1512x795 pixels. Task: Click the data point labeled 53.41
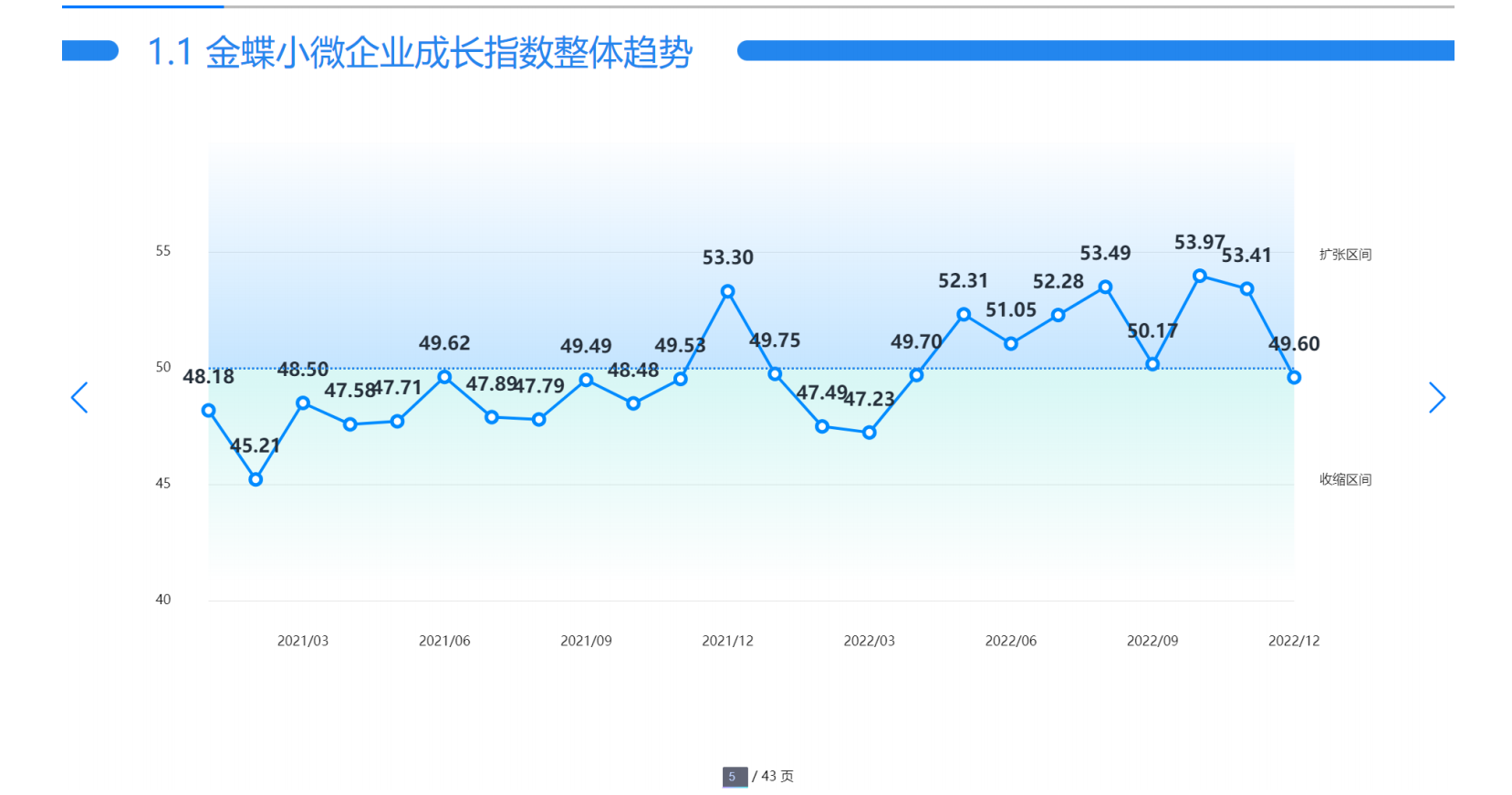[x=1247, y=288]
